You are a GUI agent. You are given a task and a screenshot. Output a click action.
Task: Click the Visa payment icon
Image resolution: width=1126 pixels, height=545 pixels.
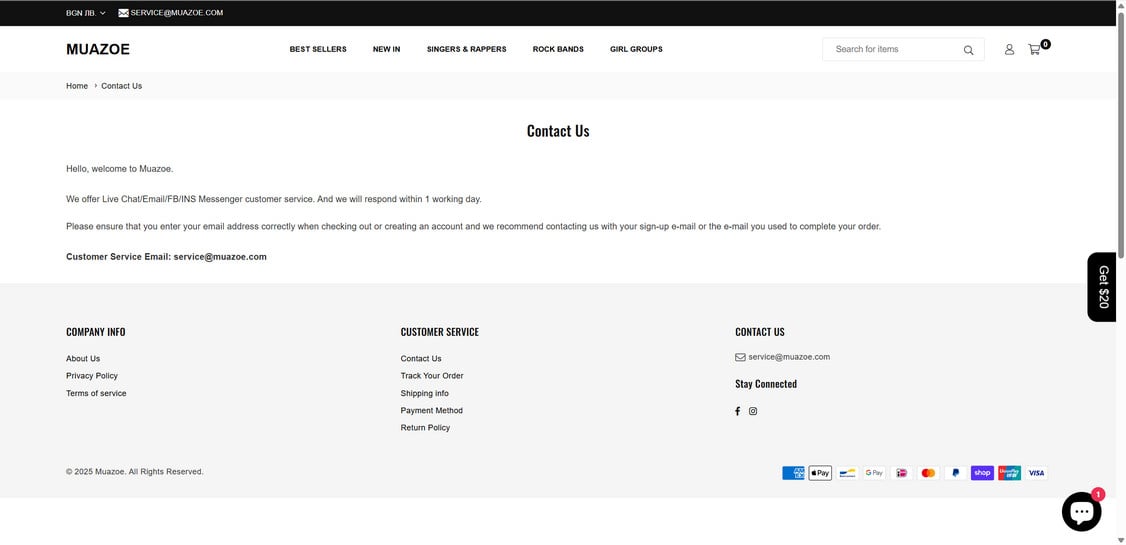1036,473
